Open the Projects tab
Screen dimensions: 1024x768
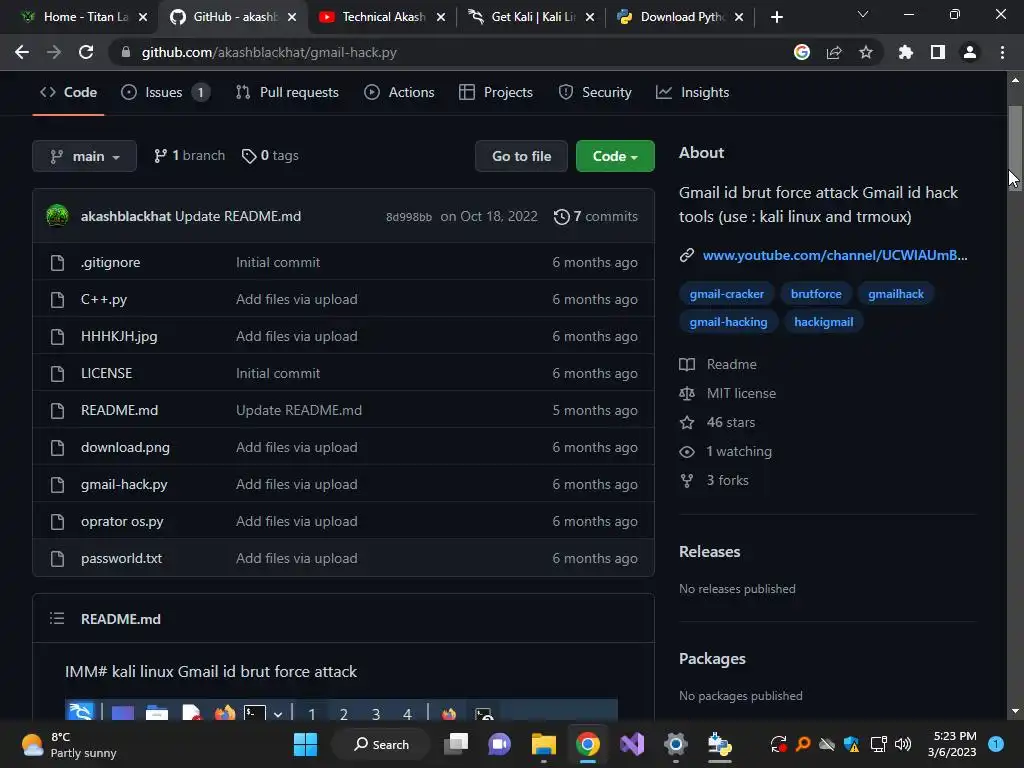[x=496, y=93]
